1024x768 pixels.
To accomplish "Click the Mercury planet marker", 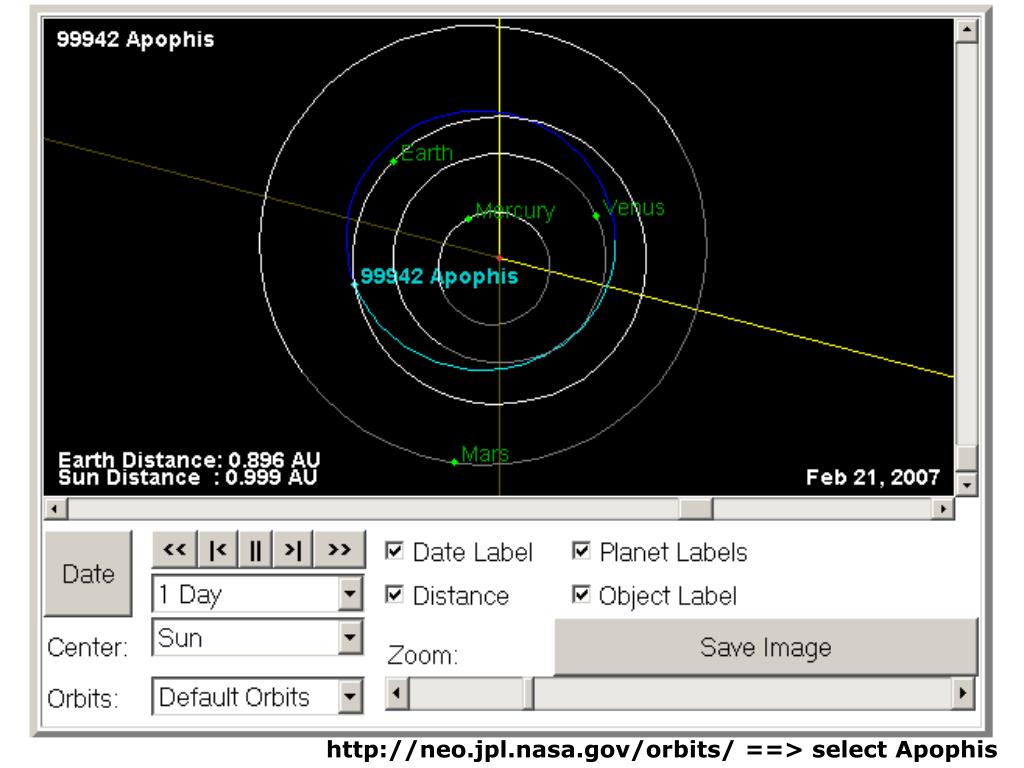I will tap(468, 219).
